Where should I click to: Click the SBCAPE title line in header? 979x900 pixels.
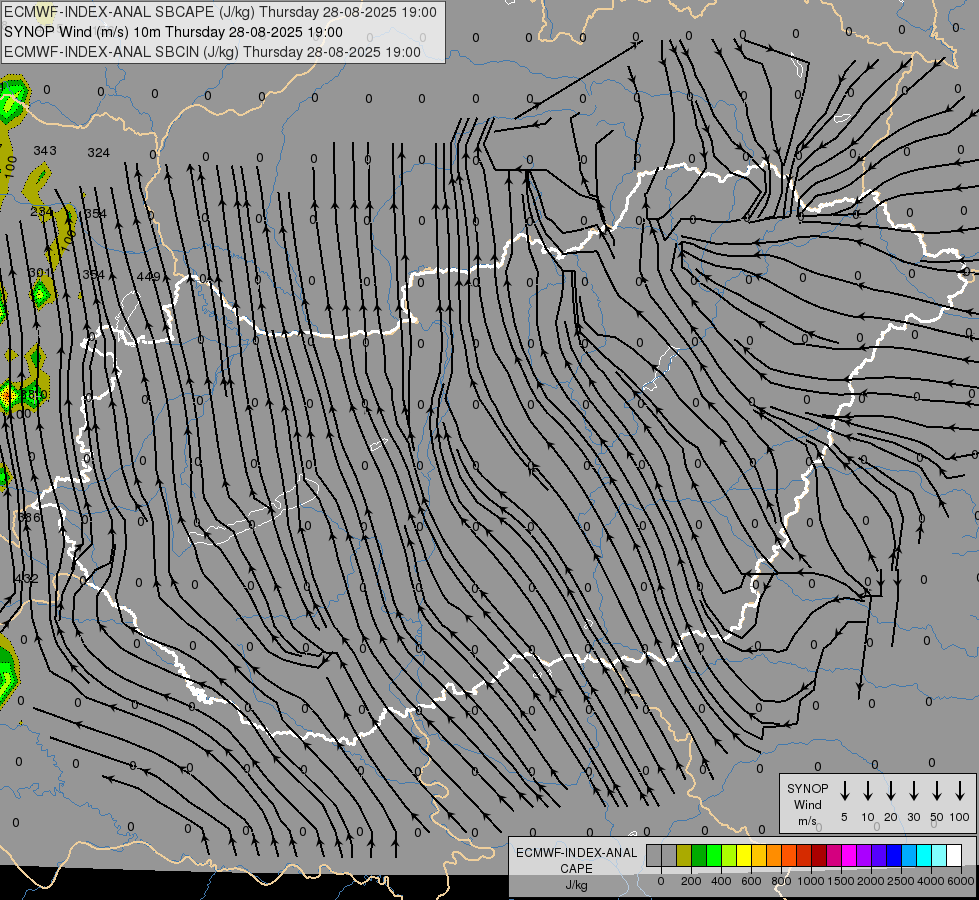pos(220,12)
